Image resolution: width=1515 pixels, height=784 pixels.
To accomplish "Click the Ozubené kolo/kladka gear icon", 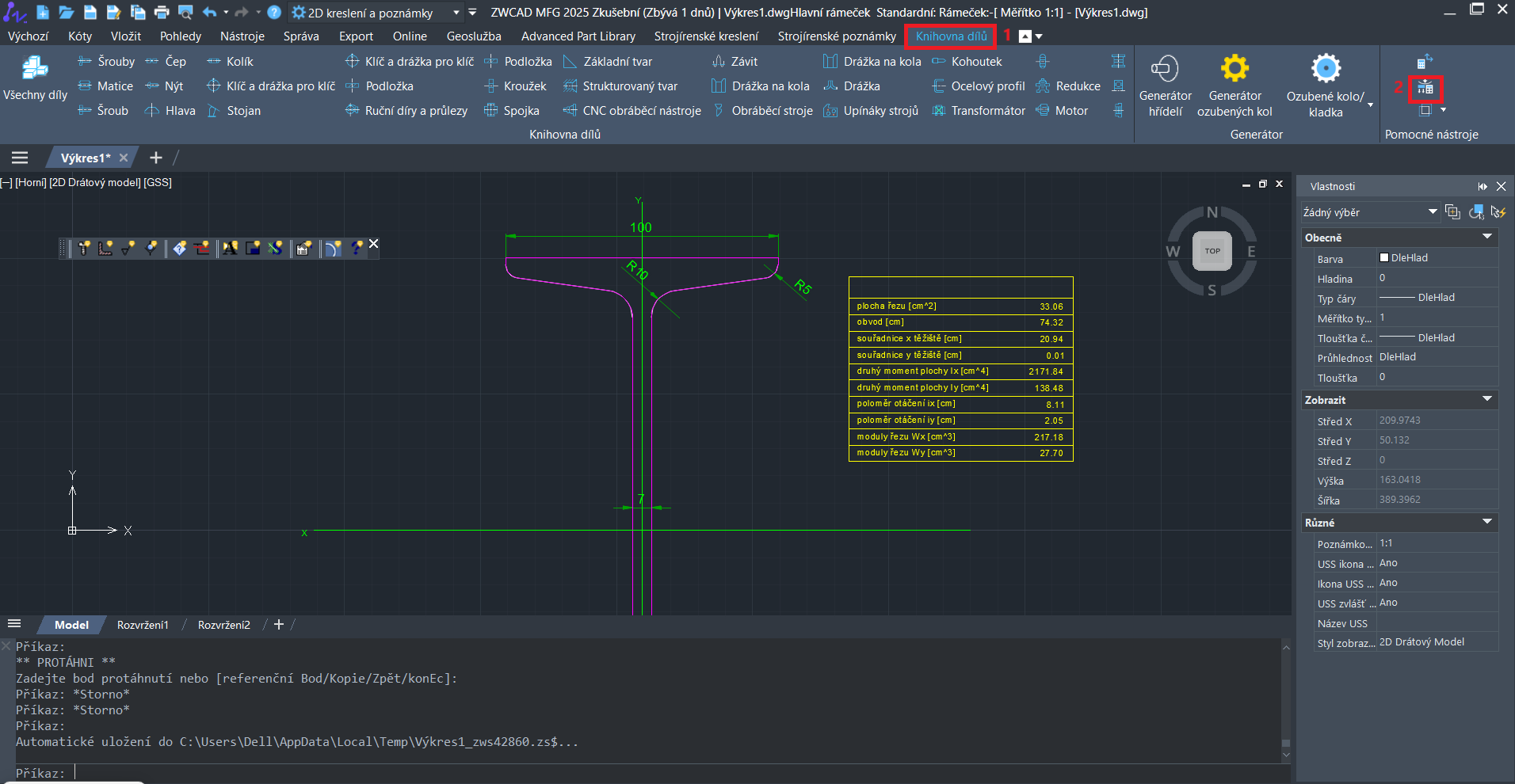I will pyautogui.click(x=1326, y=70).
